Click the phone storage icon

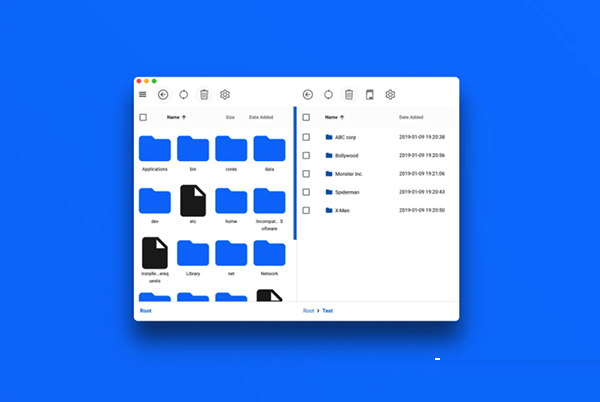370,94
